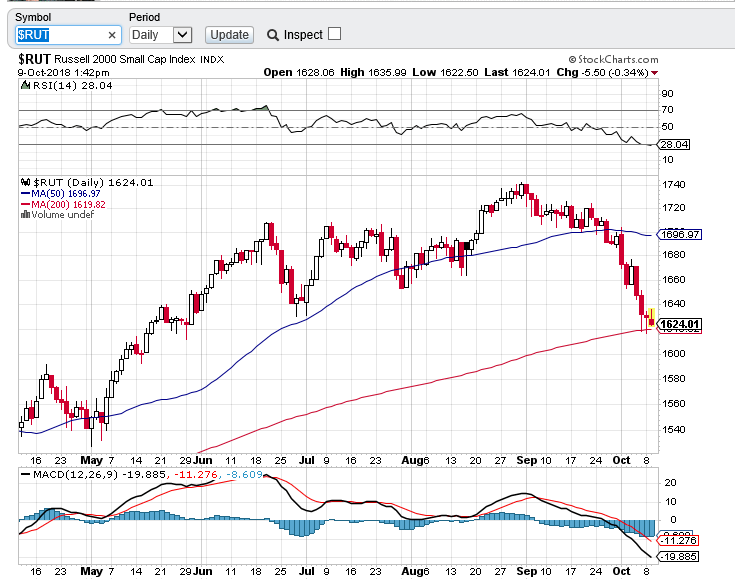
Task: Click the Chg -5.50 (-0.34%) value
Action: 602,73
